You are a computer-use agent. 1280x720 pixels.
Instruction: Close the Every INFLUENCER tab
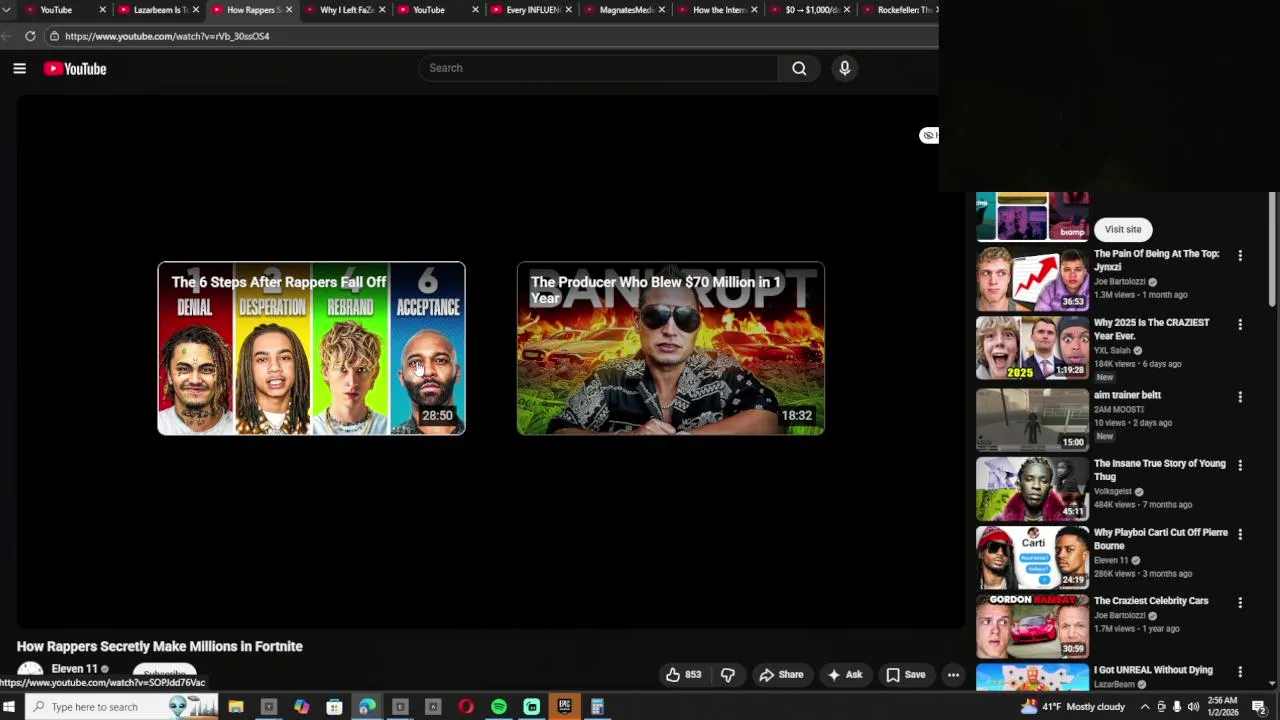tap(569, 10)
